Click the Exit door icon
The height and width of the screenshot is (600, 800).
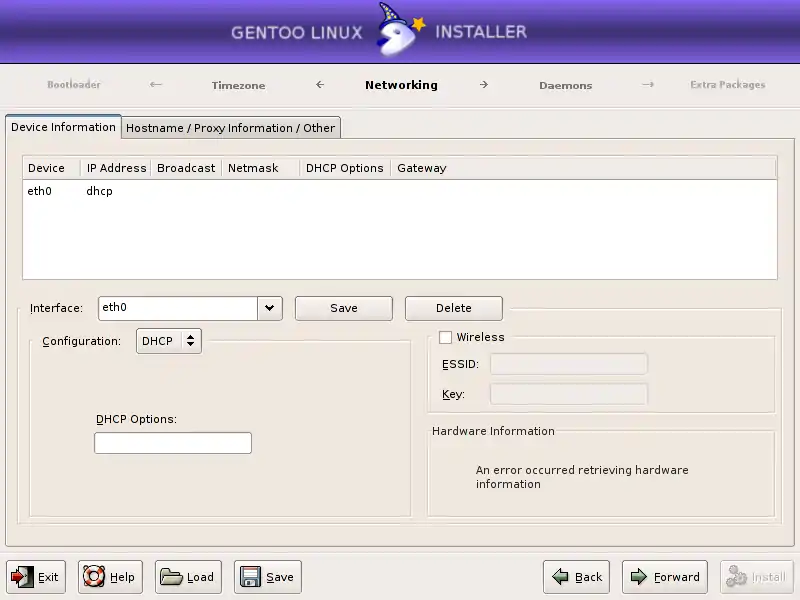(22, 577)
